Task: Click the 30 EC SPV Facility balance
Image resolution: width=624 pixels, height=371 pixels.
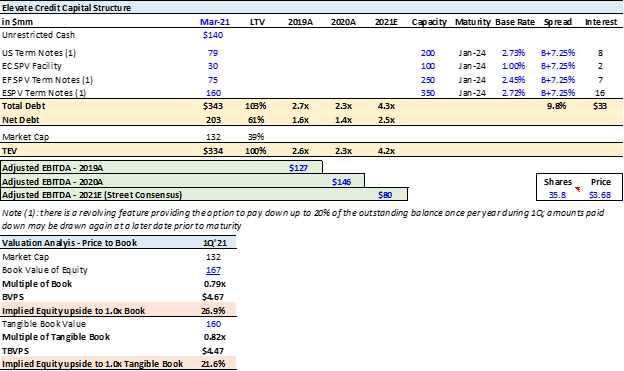Action: [213, 66]
